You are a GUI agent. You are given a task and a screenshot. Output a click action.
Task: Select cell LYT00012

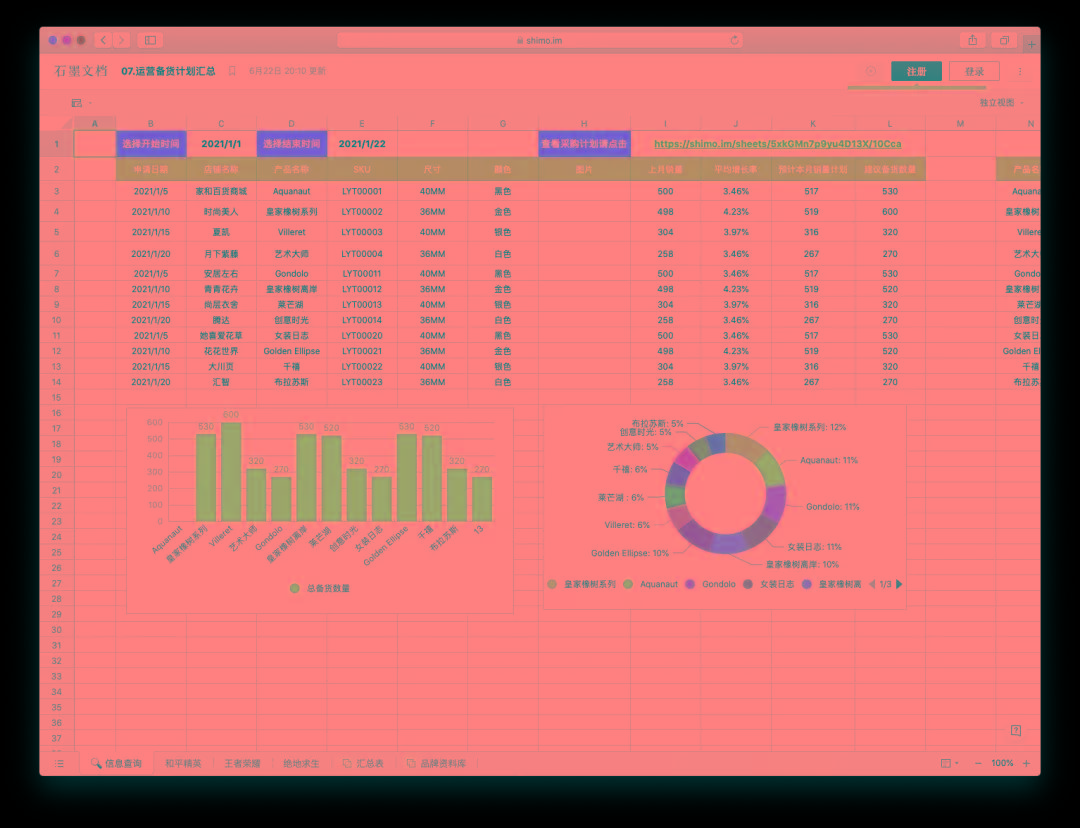tap(362, 289)
